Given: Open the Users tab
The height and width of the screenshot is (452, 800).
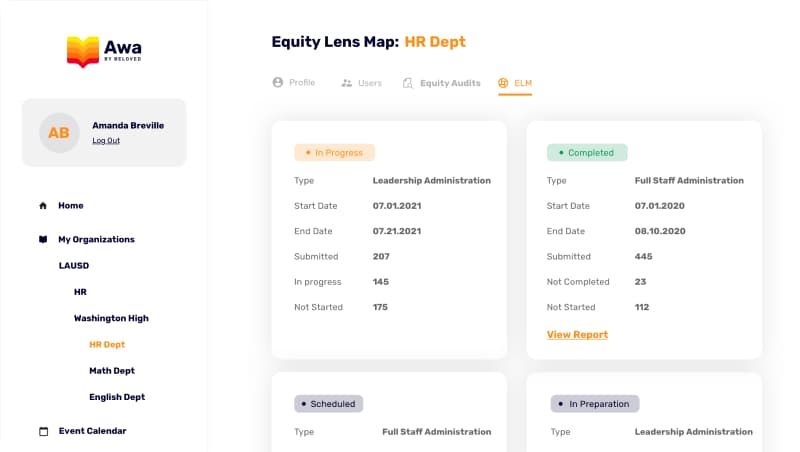Looking at the screenshot, I should coord(369,83).
